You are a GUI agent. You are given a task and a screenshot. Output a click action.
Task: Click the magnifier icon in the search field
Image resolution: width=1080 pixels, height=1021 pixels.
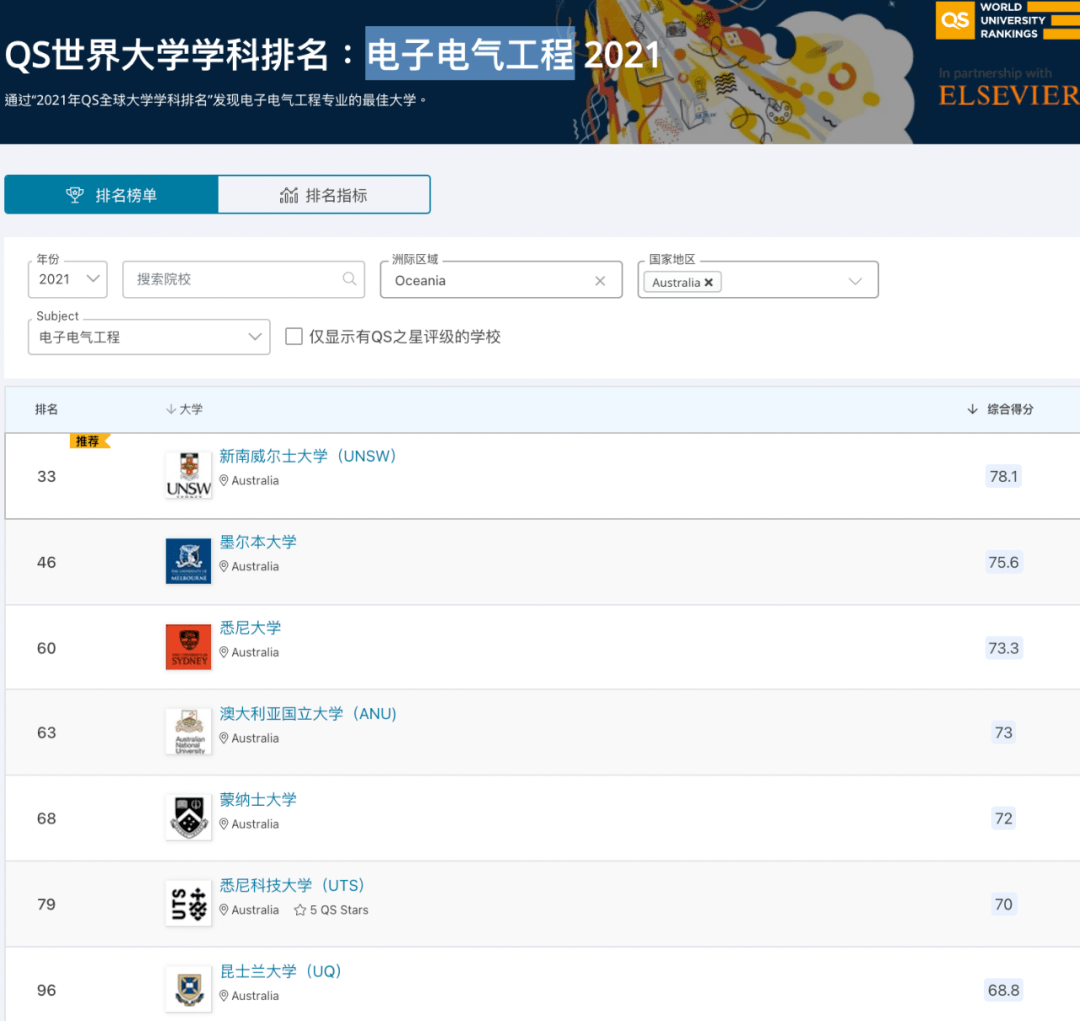pos(349,279)
